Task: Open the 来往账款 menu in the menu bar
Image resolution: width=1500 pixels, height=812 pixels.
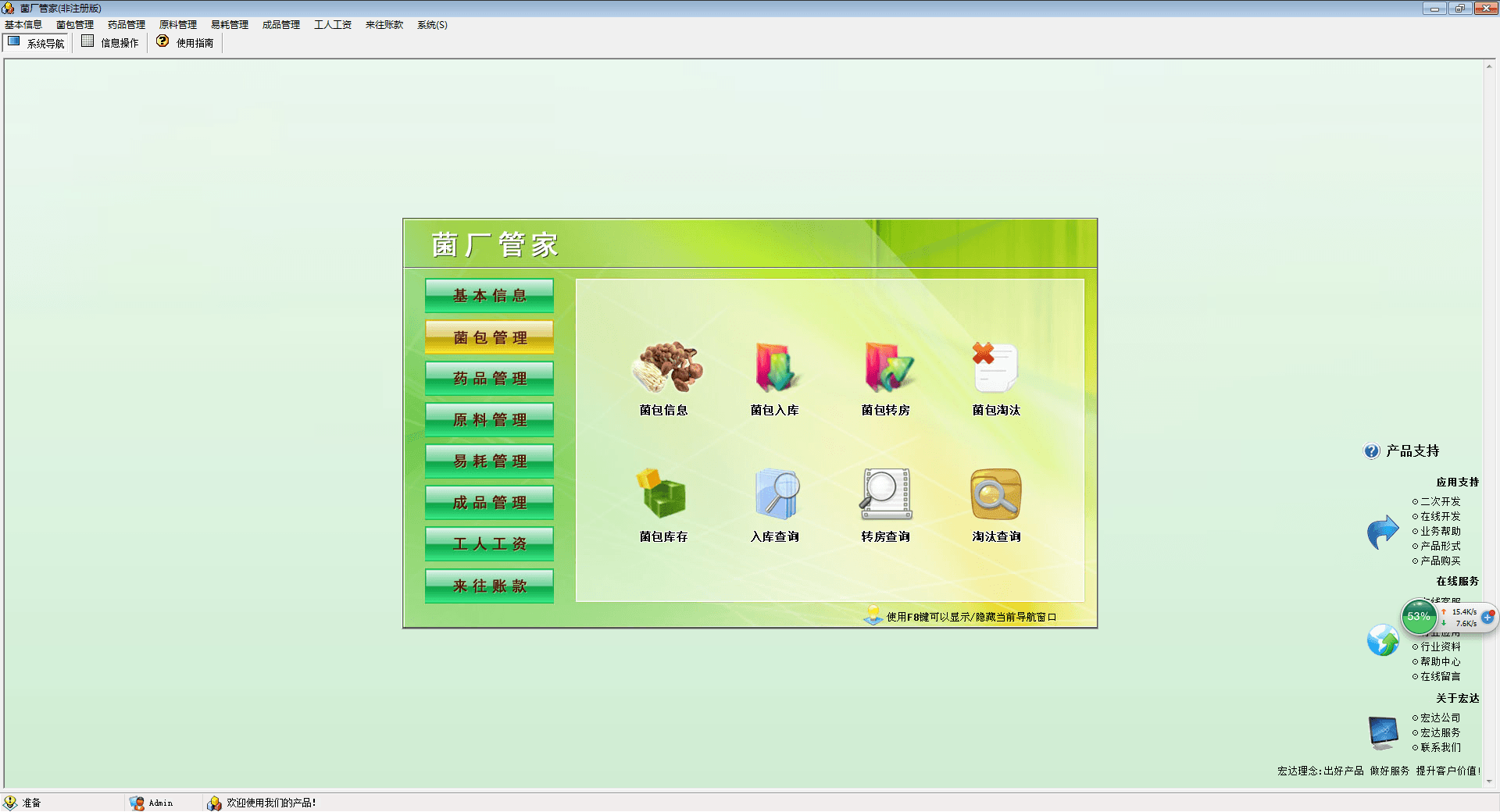Action: coord(384,25)
